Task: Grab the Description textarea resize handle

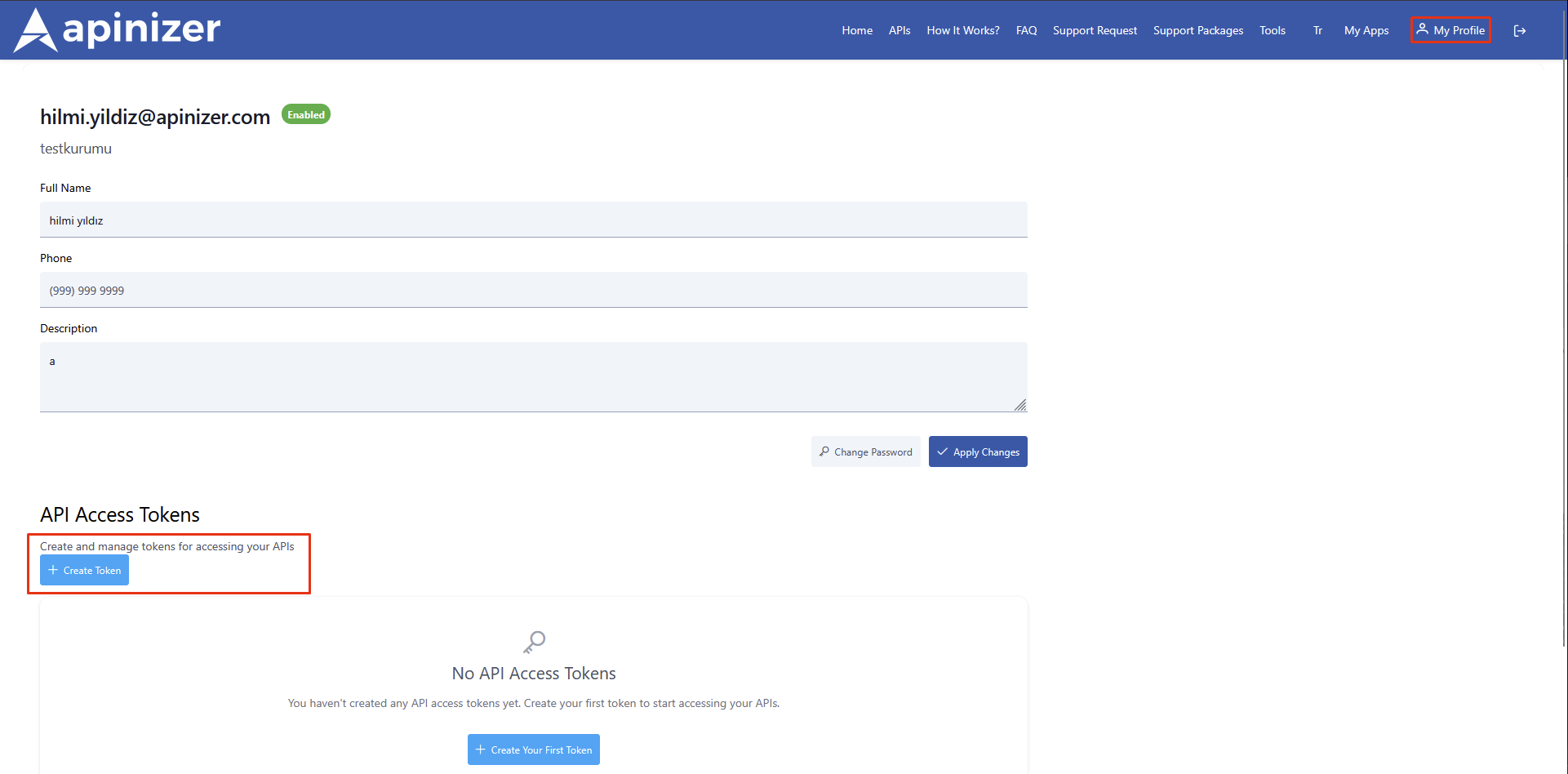Action: click(1019, 405)
